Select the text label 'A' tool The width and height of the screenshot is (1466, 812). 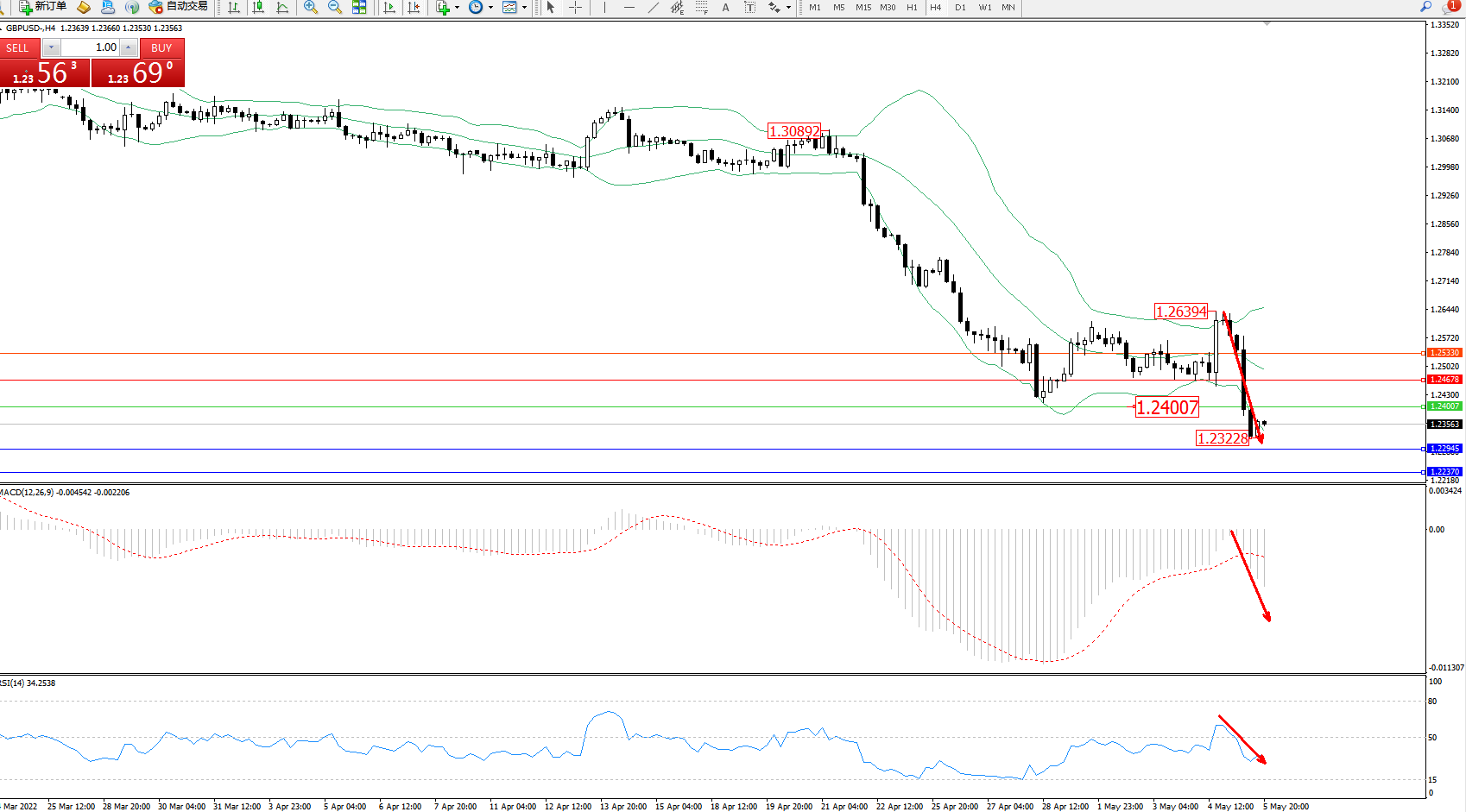[725, 7]
